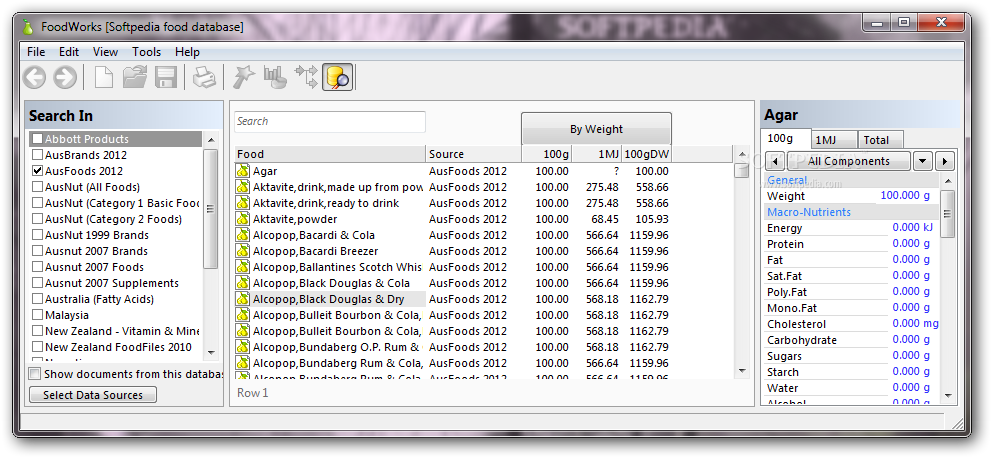Open the View menu

click(105, 52)
